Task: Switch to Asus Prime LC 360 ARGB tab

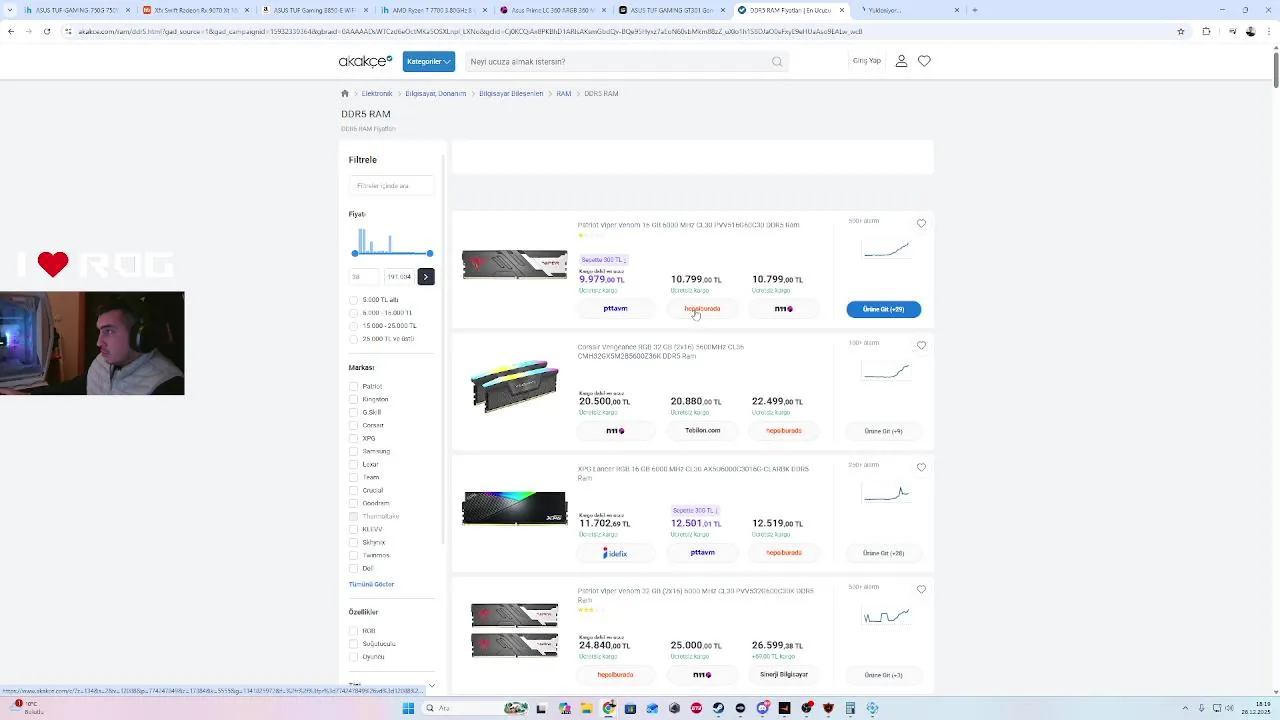Action: [552, 10]
